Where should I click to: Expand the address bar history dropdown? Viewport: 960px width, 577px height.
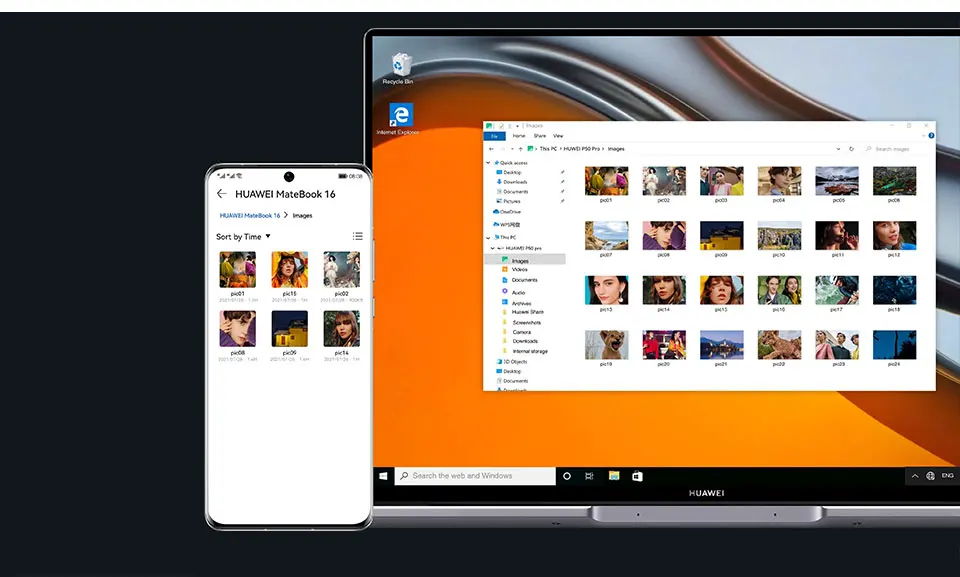[838, 149]
